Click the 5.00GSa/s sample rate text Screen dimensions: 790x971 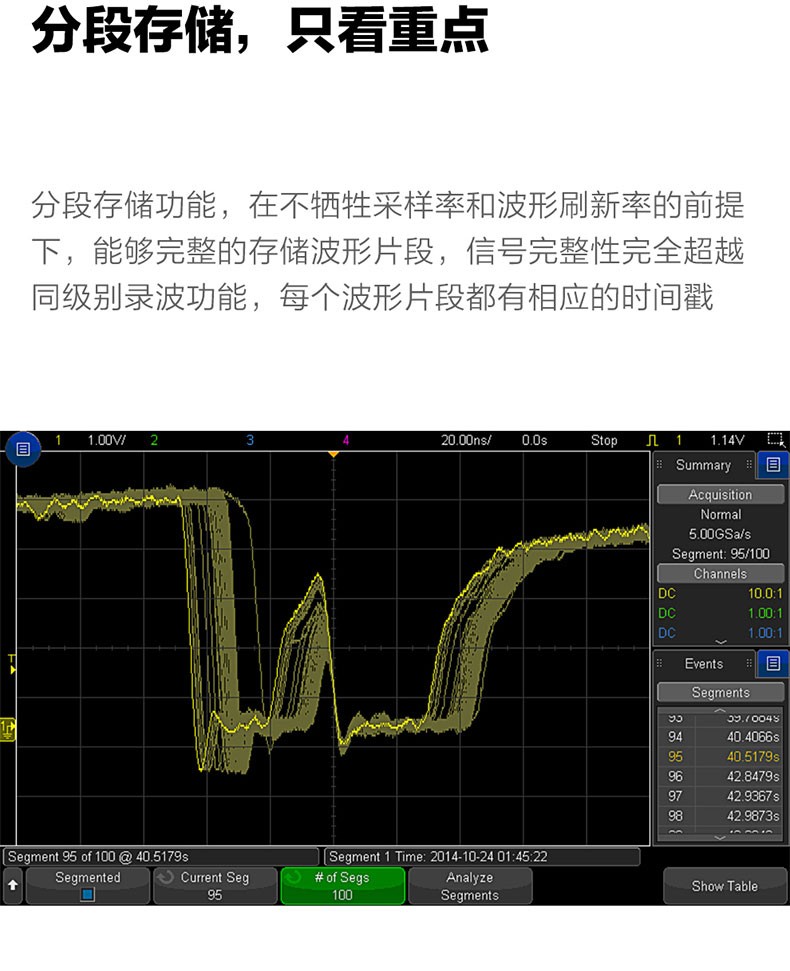pyautogui.click(x=720, y=534)
